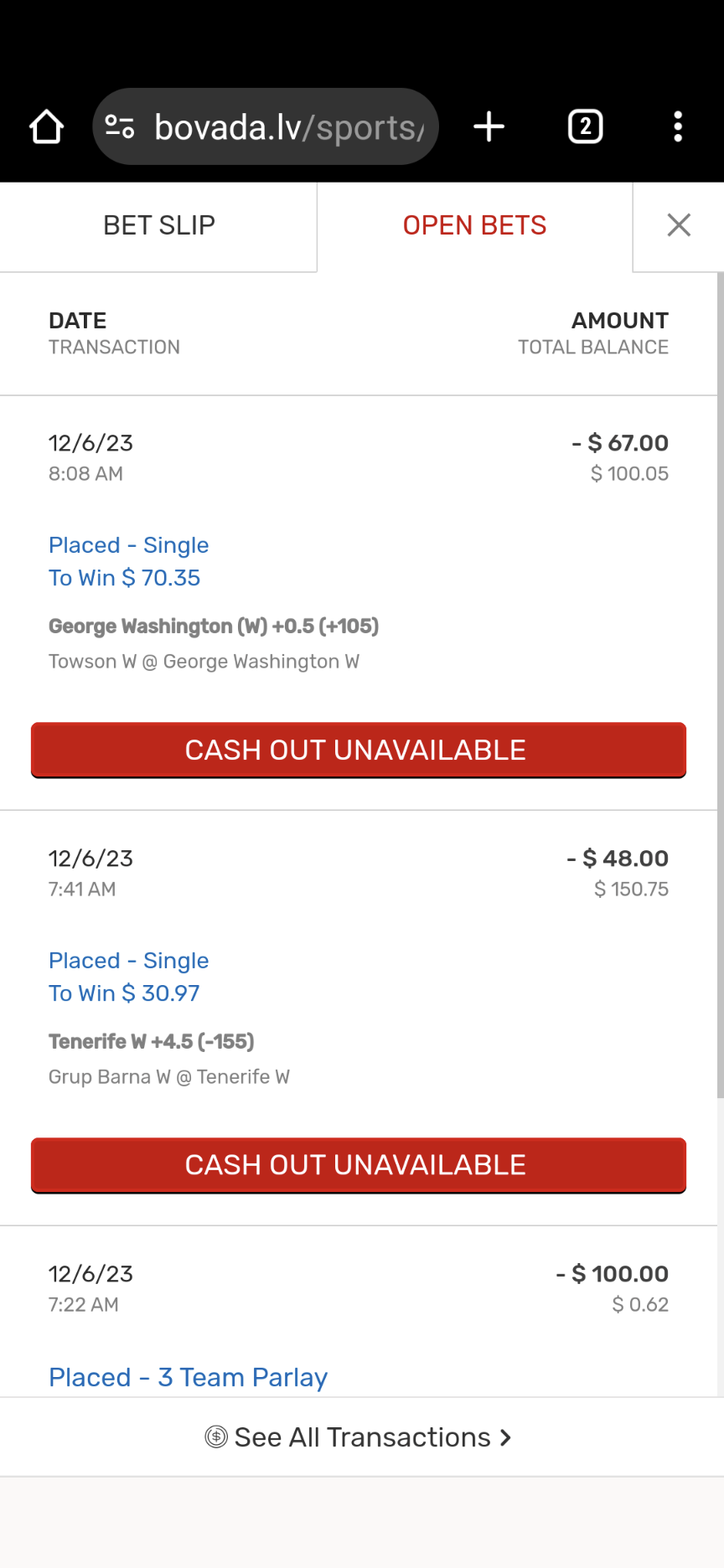Open the tab switcher showing 2 tabs

click(585, 127)
